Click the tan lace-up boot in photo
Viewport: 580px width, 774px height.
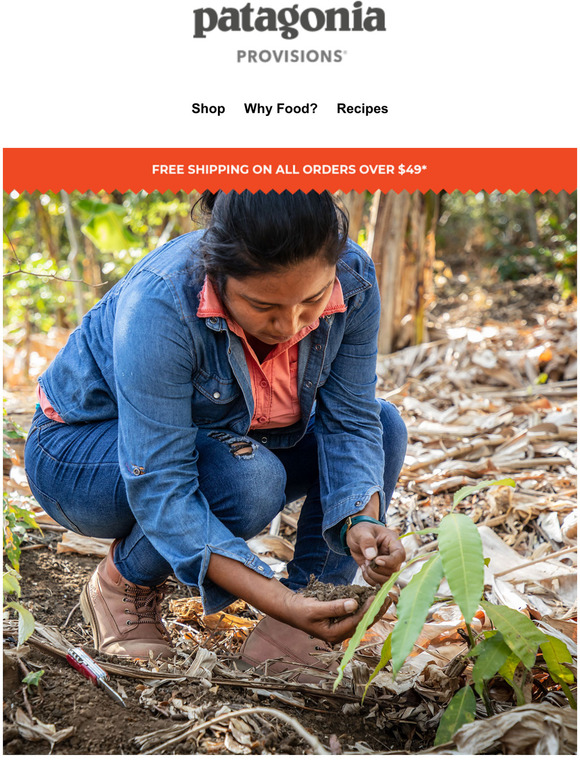point(125,605)
